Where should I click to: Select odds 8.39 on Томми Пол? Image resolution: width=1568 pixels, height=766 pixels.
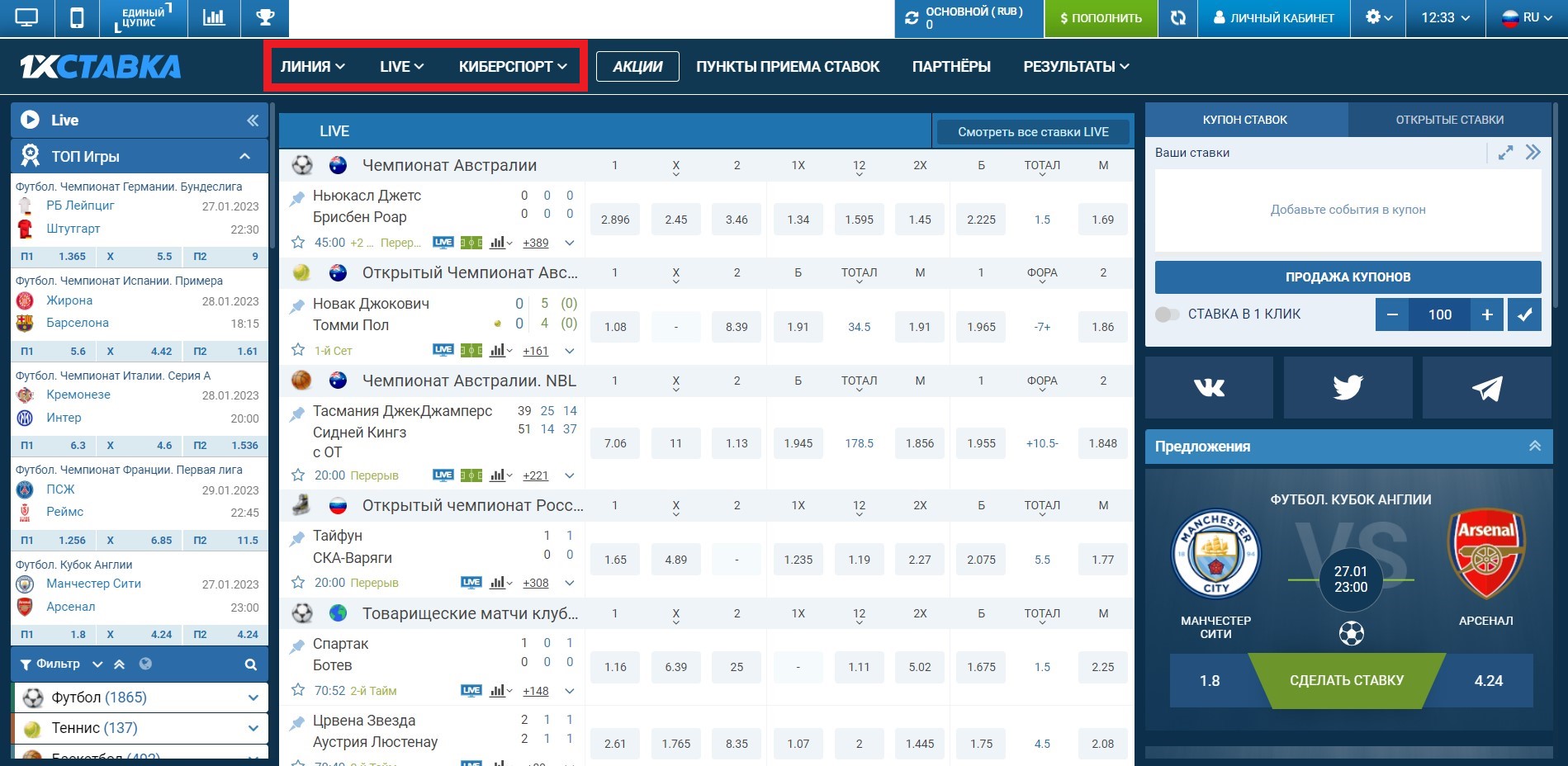(737, 327)
